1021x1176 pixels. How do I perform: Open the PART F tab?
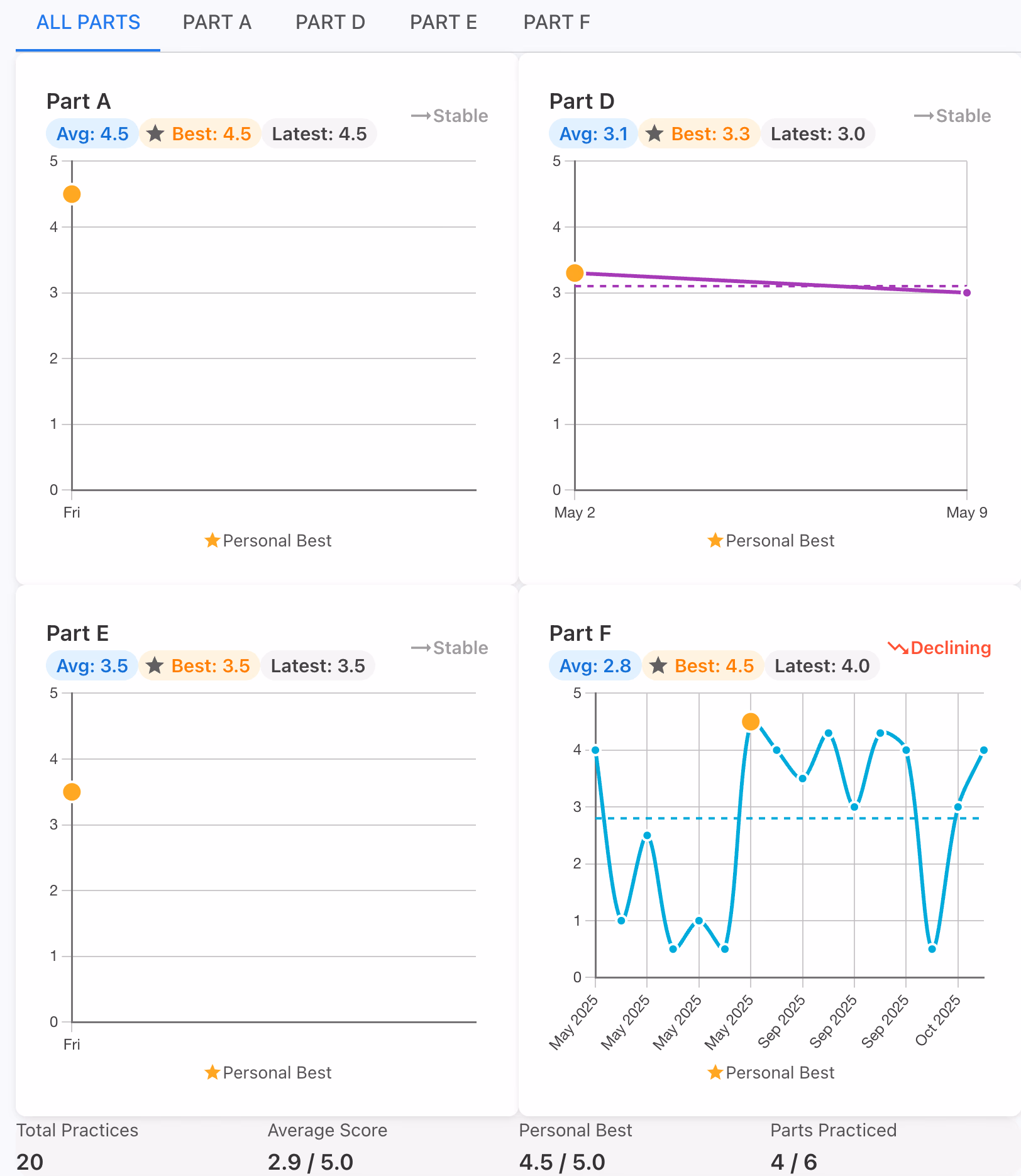[556, 22]
